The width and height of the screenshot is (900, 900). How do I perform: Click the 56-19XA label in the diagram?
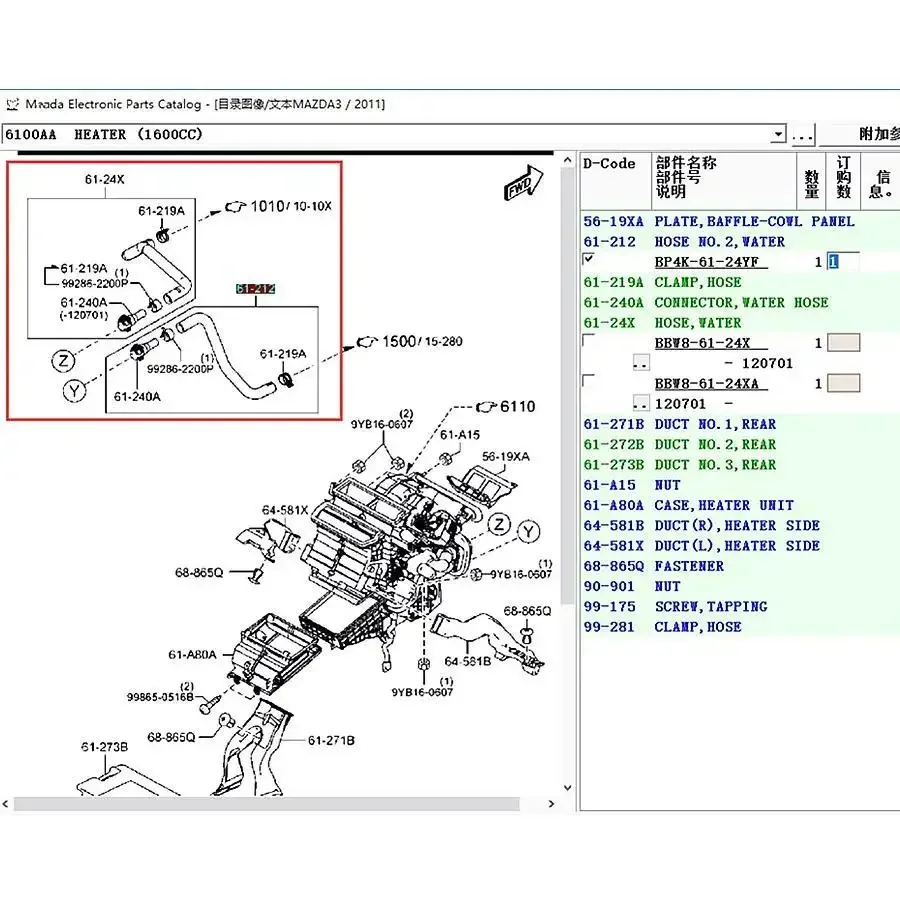506,457
